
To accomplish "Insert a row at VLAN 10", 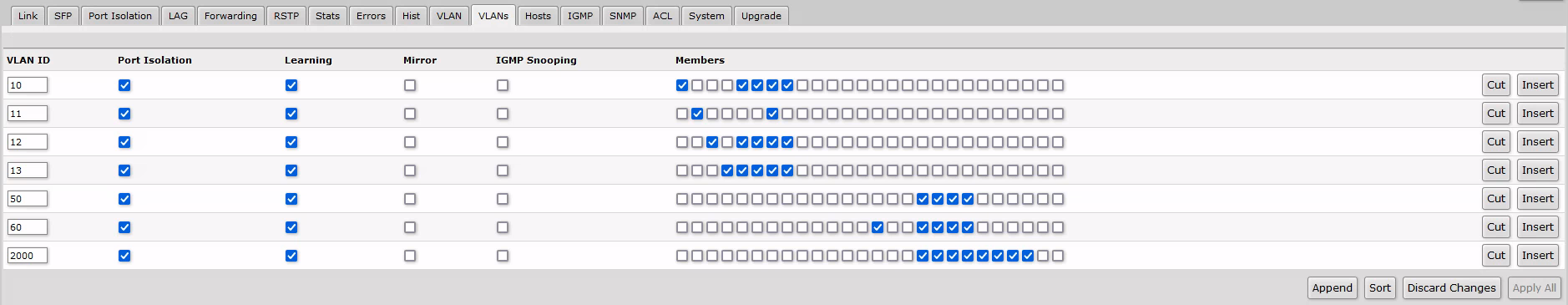I will click(1538, 85).
